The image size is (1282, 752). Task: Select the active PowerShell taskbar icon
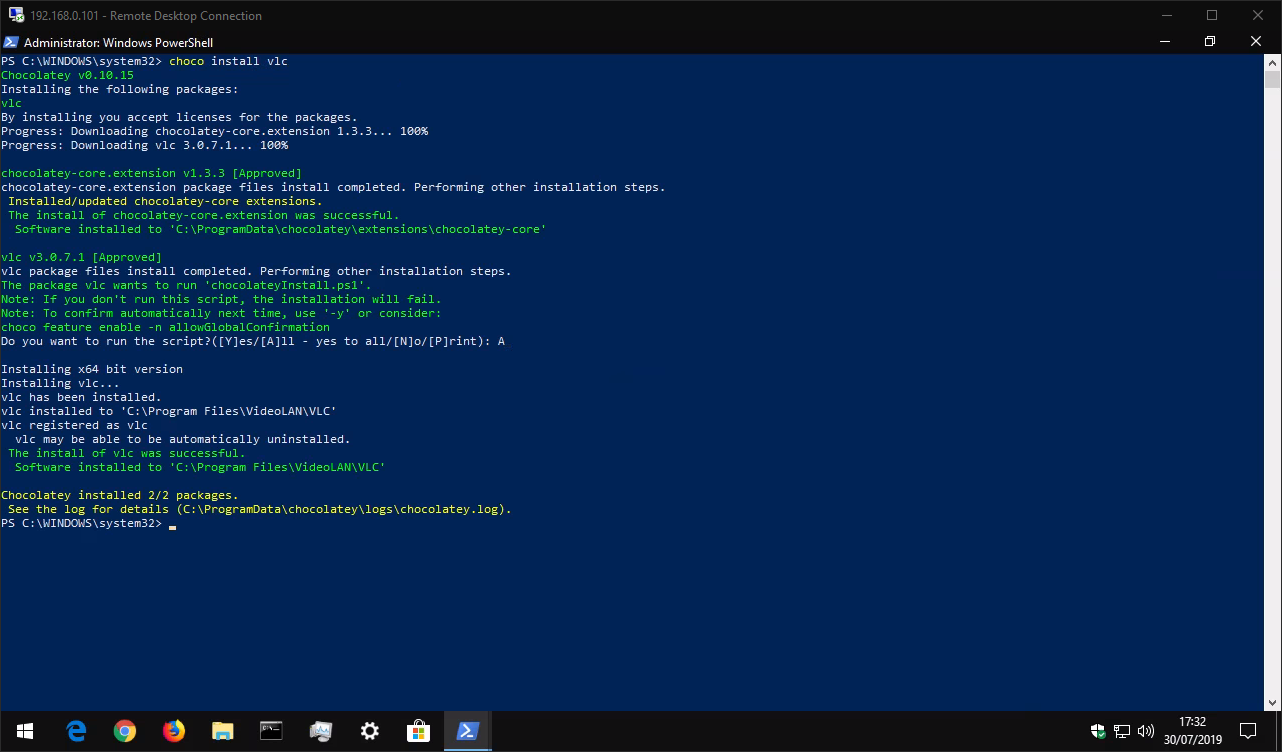tap(467, 731)
